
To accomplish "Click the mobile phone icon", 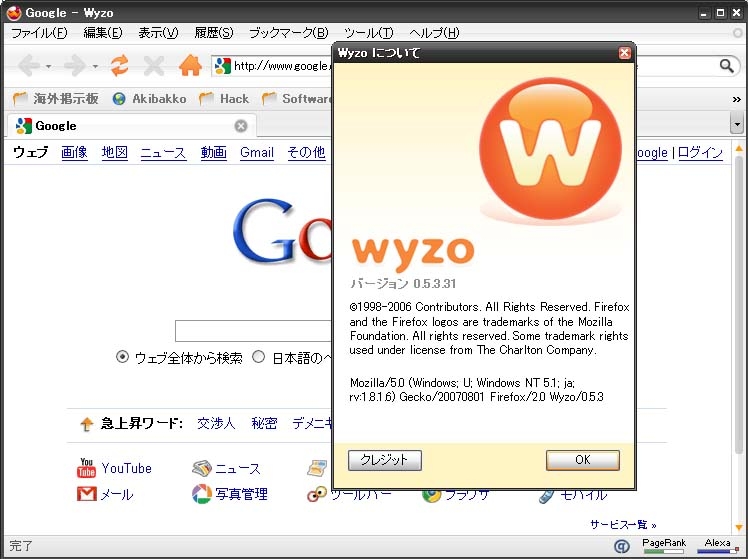I will [547, 497].
